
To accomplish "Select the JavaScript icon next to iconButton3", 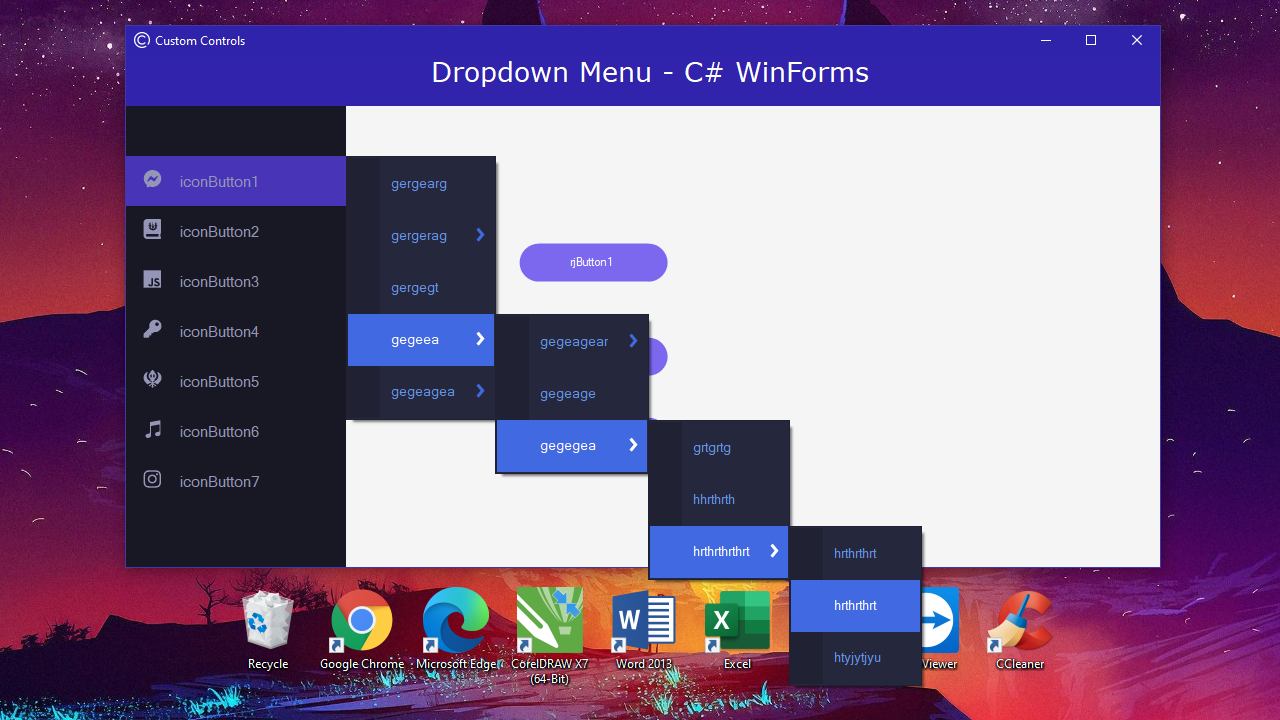I will pos(152,281).
